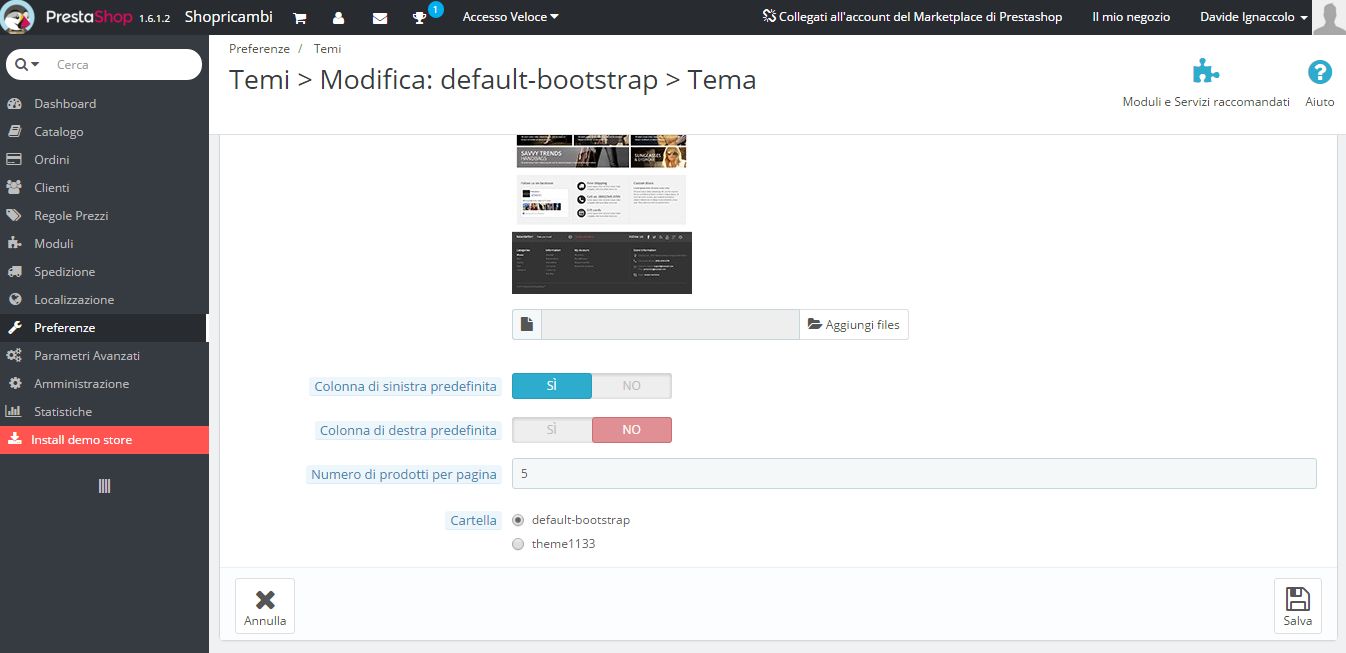1346x653 pixels.
Task: Click the file icon beside upload field
Action: click(527, 325)
